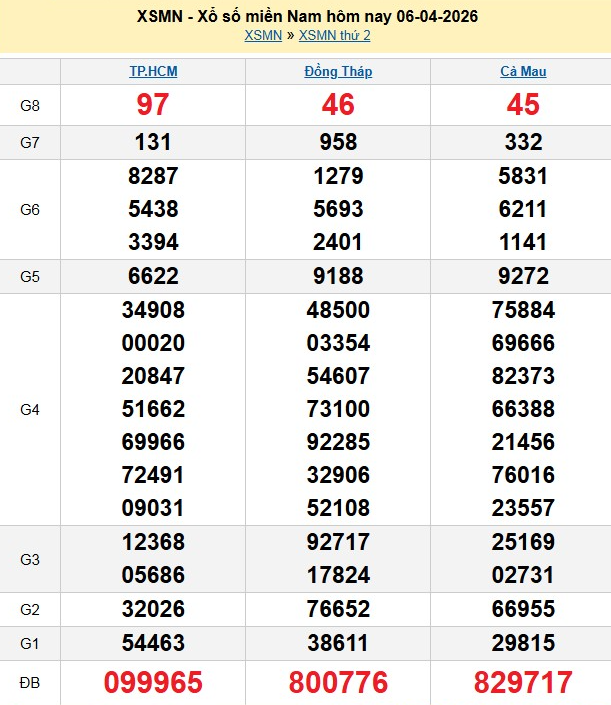This screenshot has height=705, width=611.
Task: Select G5 number 9272
Action: click(523, 276)
